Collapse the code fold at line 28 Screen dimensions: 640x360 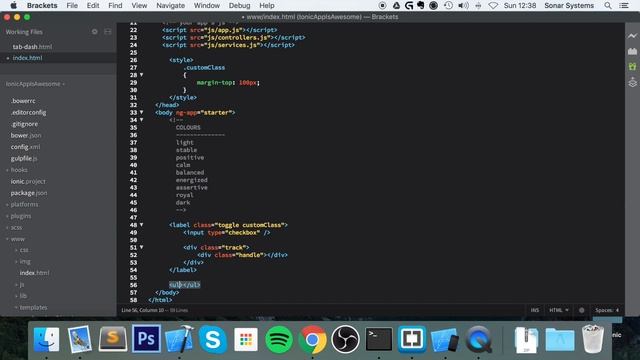coord(142,75)
